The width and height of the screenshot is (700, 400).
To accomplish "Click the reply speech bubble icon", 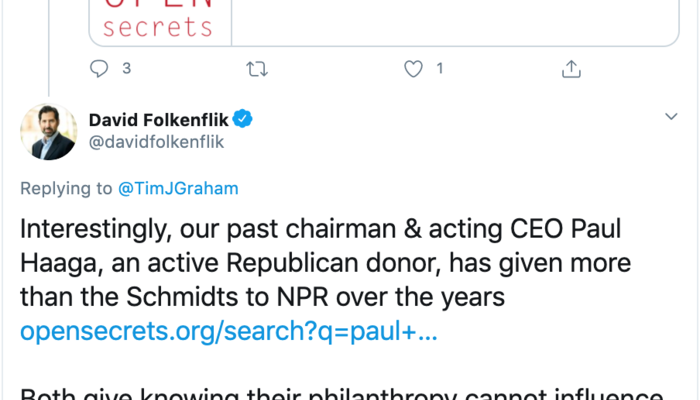I will coord(99,69).
